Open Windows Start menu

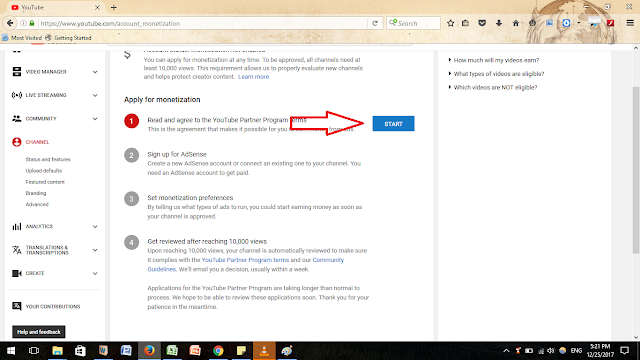11,351
